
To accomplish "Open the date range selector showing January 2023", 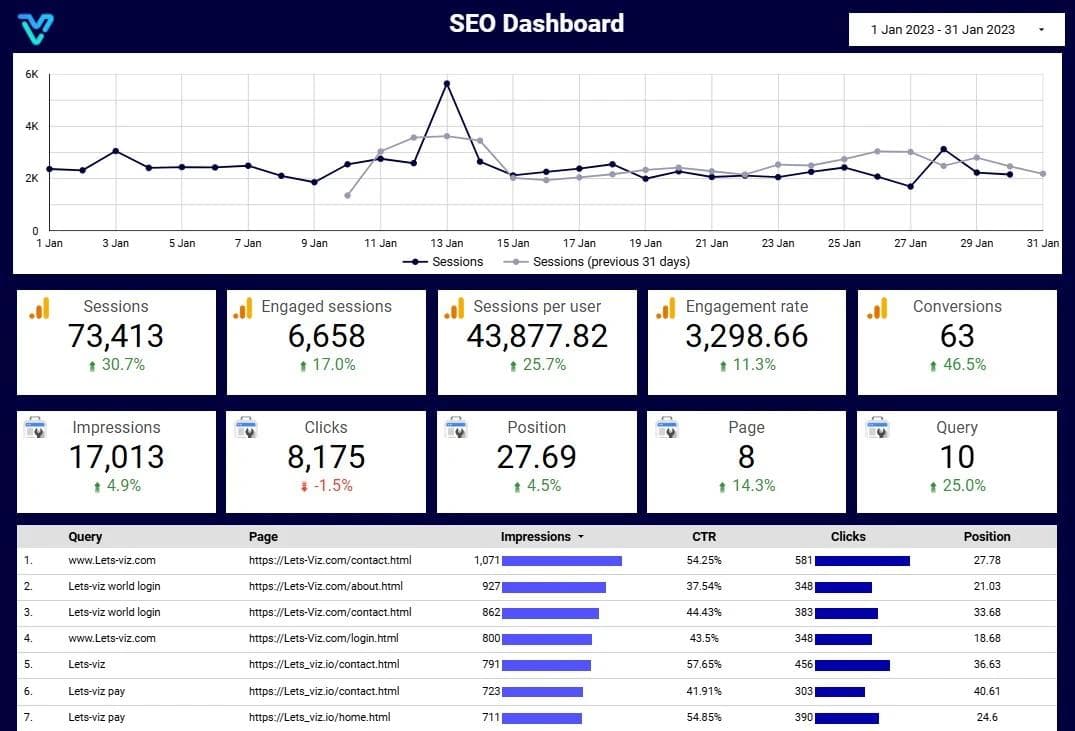I will pos(954,29).
